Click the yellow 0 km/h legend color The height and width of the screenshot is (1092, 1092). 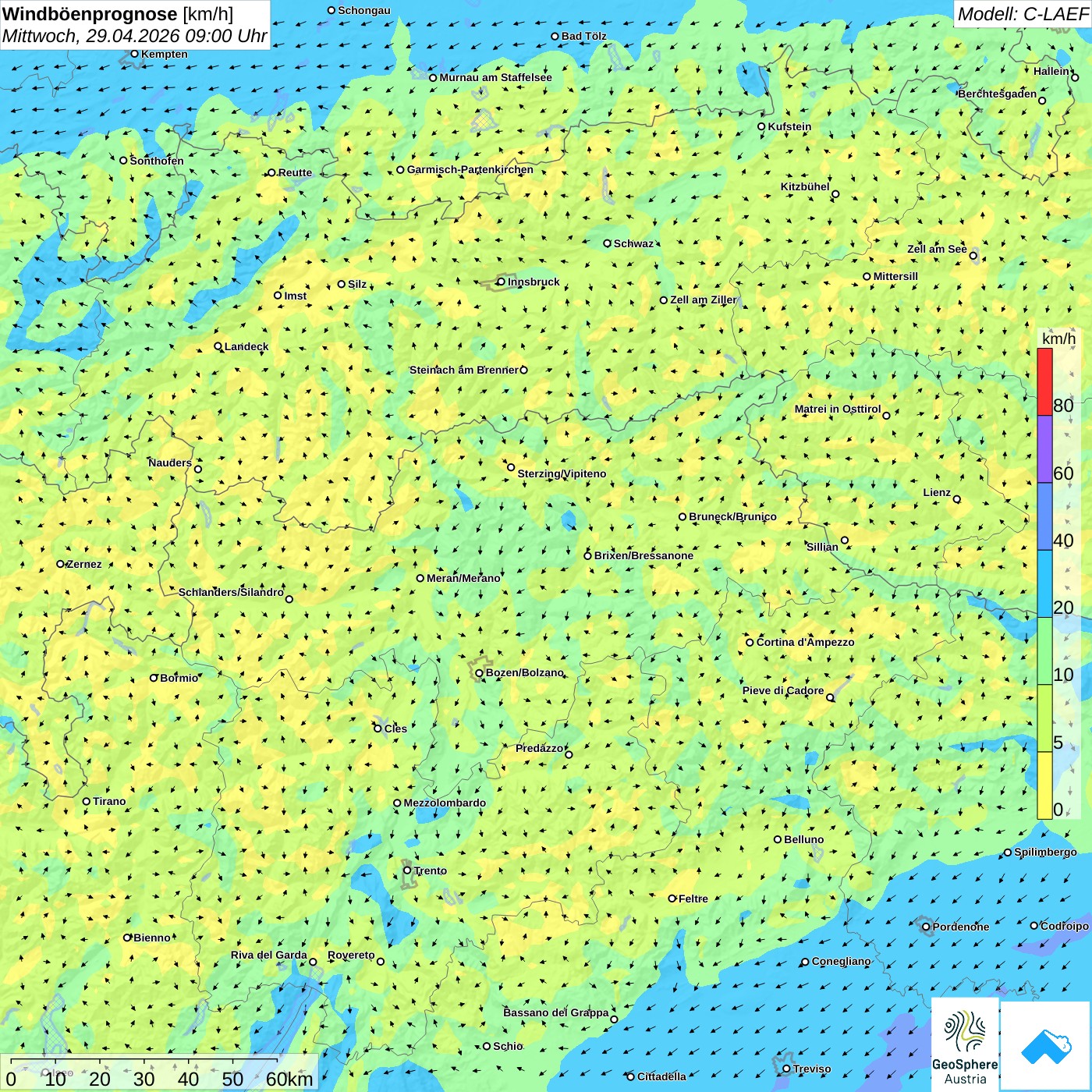coord(1044,785)
